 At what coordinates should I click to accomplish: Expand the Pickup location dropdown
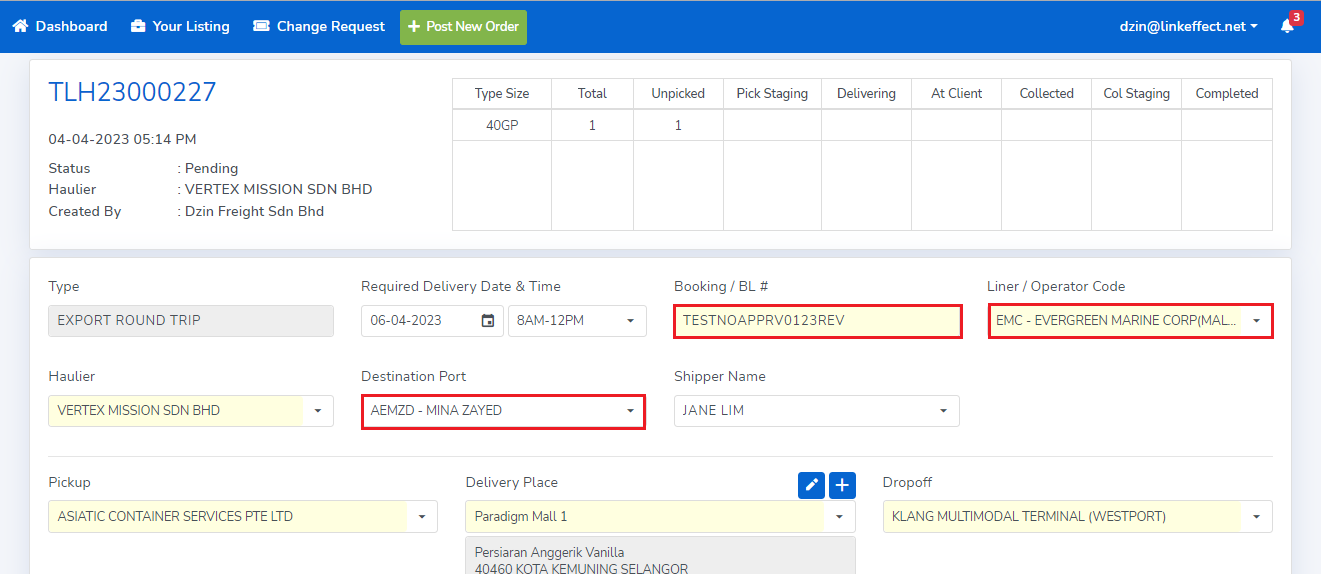point(421,517)
